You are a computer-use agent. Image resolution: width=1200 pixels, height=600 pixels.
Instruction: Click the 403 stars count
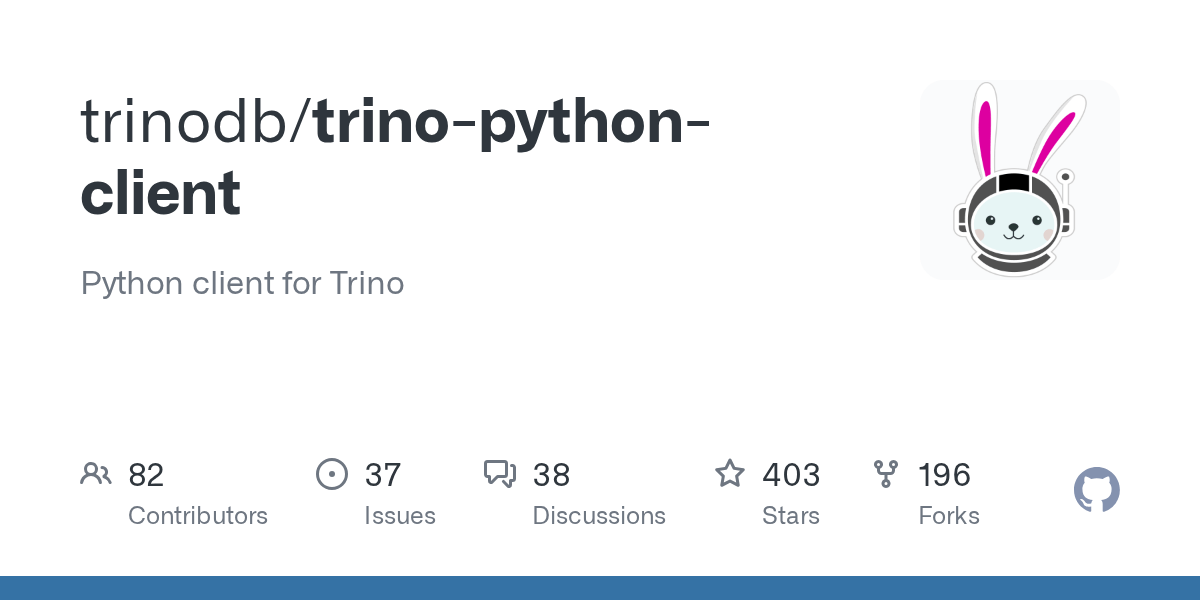tap(791, 475)
